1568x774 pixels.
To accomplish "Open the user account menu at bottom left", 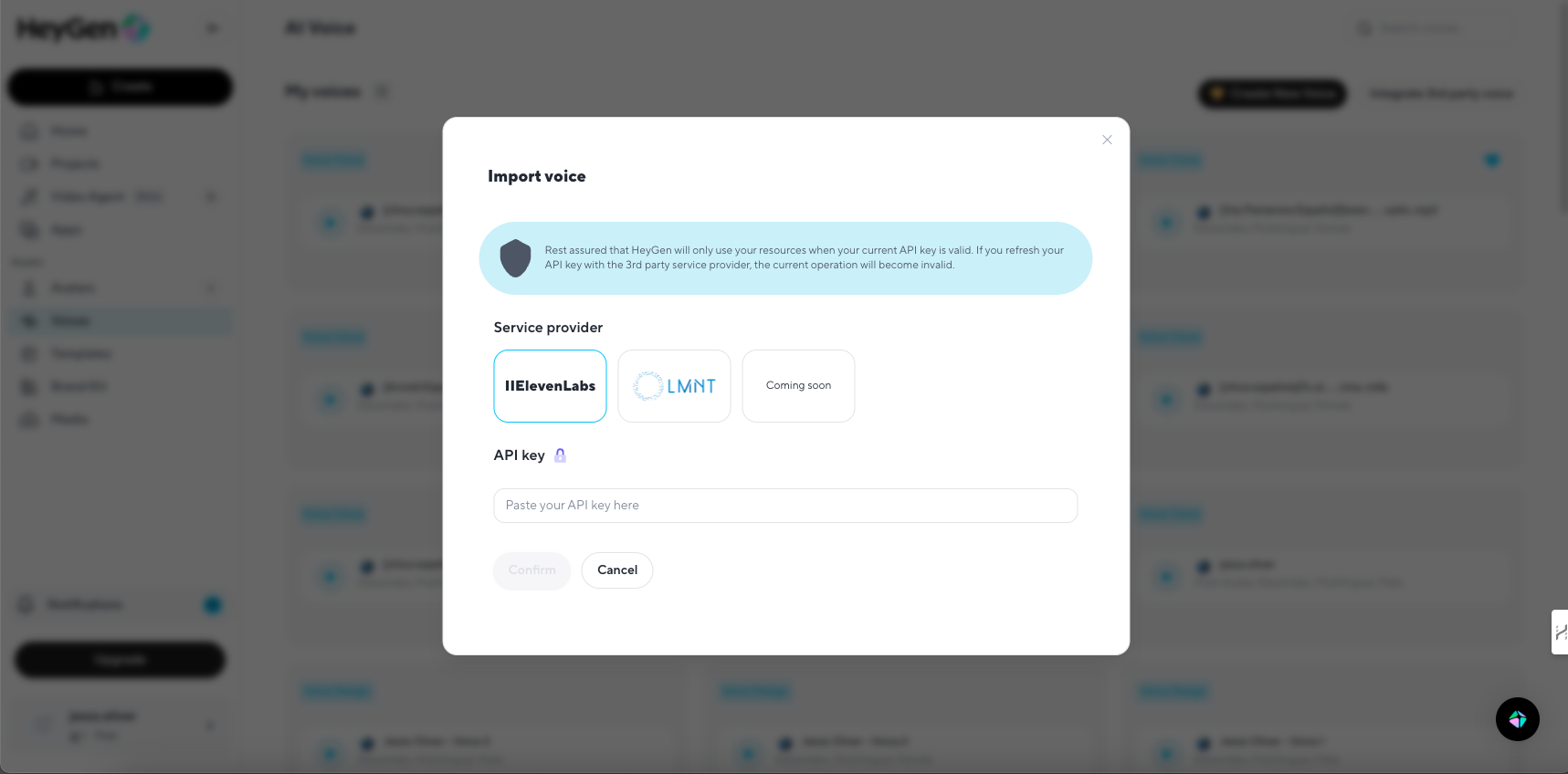I will click(120, 724).
